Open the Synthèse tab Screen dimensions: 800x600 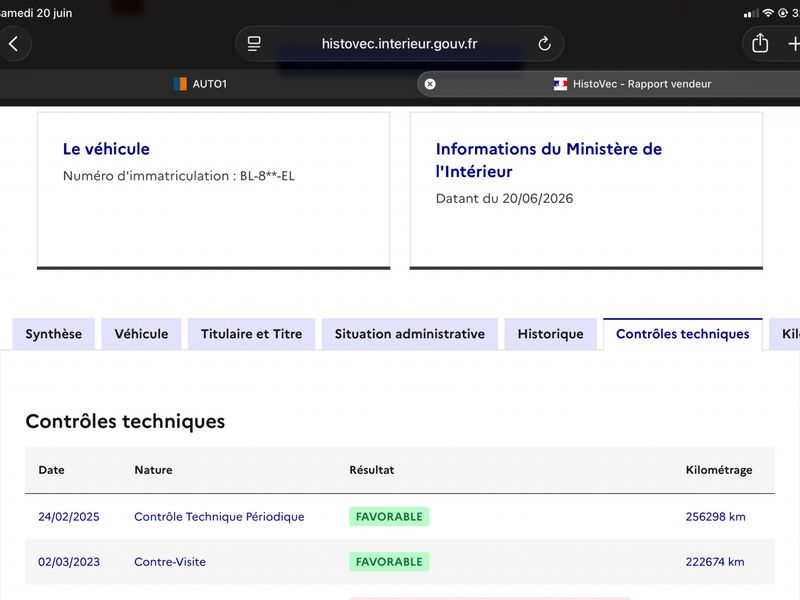coord(54,334)
